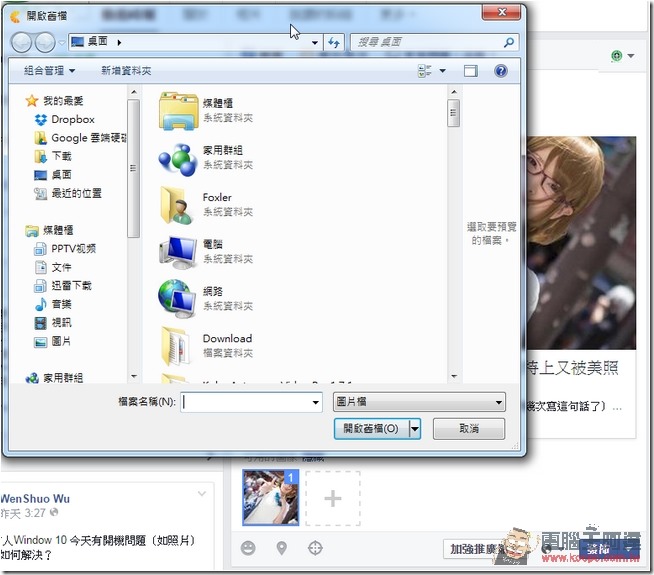
Task: Click 新增資料夾 in the toolbar
Action: point(126,70)
